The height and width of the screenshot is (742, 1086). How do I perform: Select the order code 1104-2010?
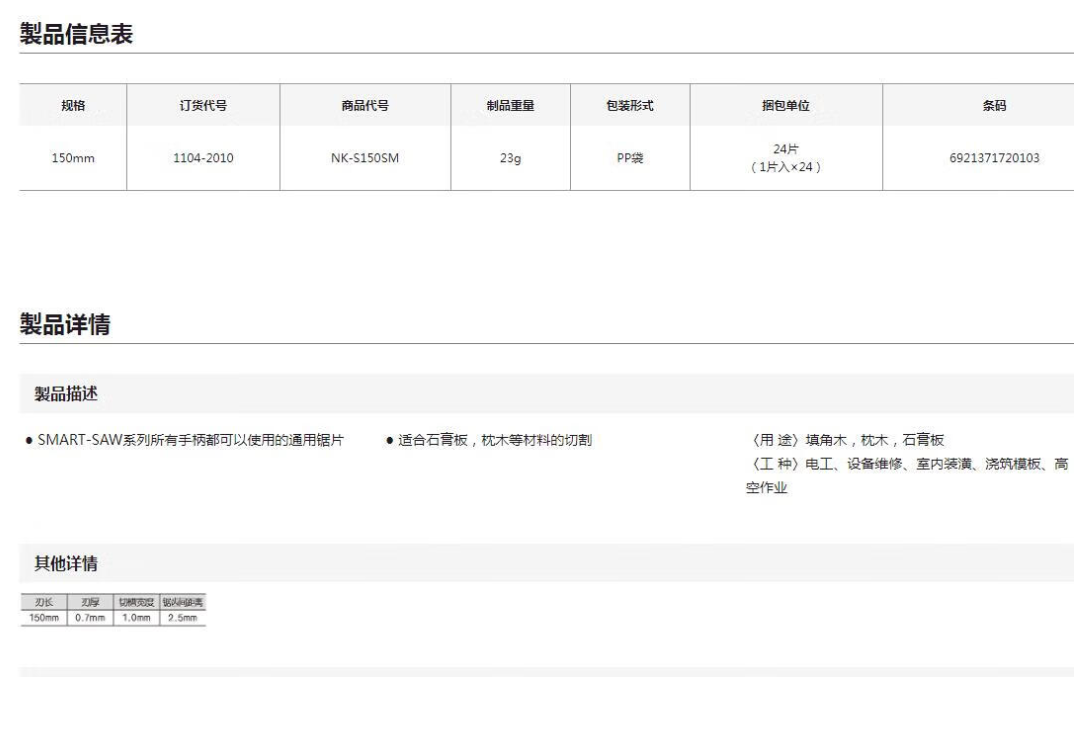(203, 158)
